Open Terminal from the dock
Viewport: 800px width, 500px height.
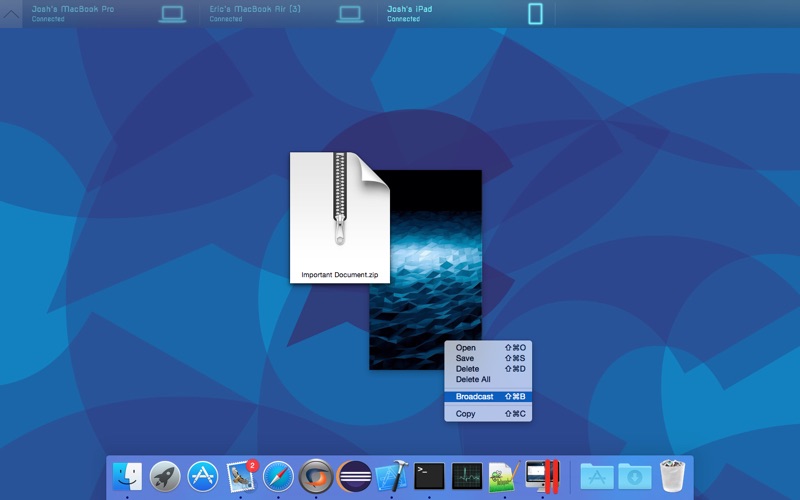coord(429,476)
